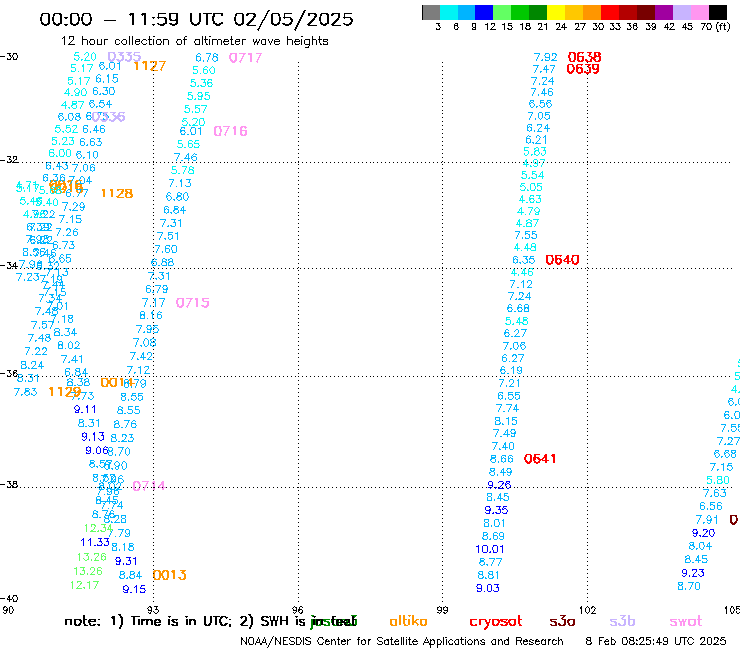Click the 9.23 wave height value
This screenshot has width=740, height=650.
click(693, 573)
